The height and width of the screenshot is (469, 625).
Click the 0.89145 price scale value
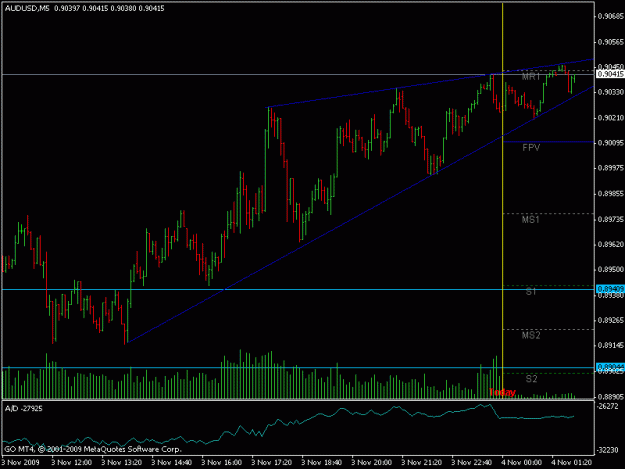pos(611,345)
